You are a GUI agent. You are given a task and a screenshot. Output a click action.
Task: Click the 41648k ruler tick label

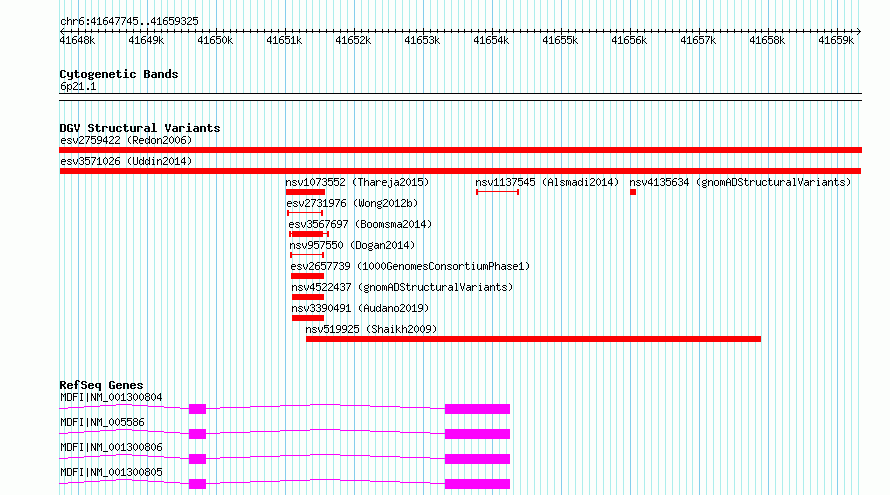77,40
